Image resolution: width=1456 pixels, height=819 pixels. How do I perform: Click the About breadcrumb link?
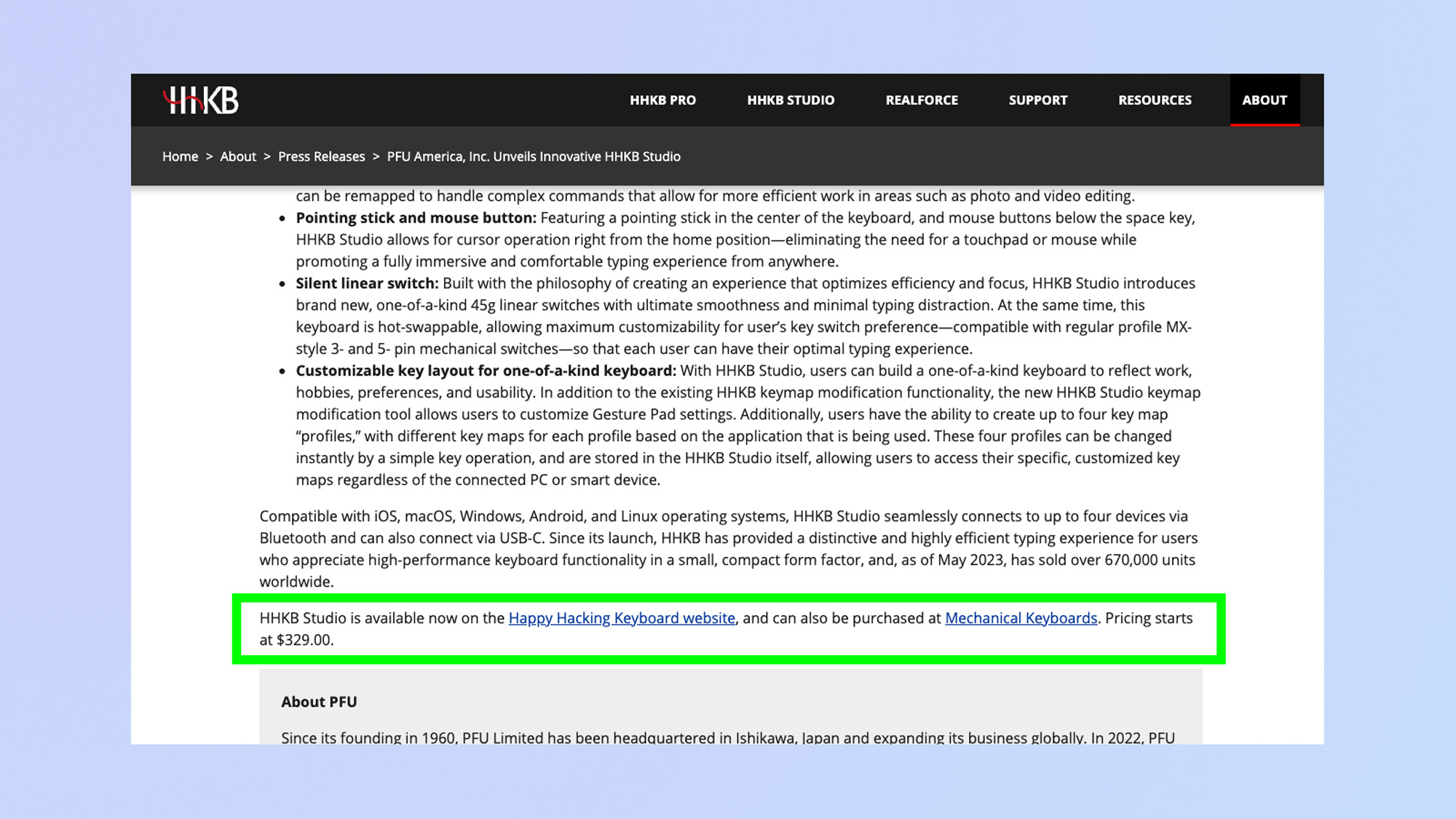pyautogui.click(x=238, y=157)
